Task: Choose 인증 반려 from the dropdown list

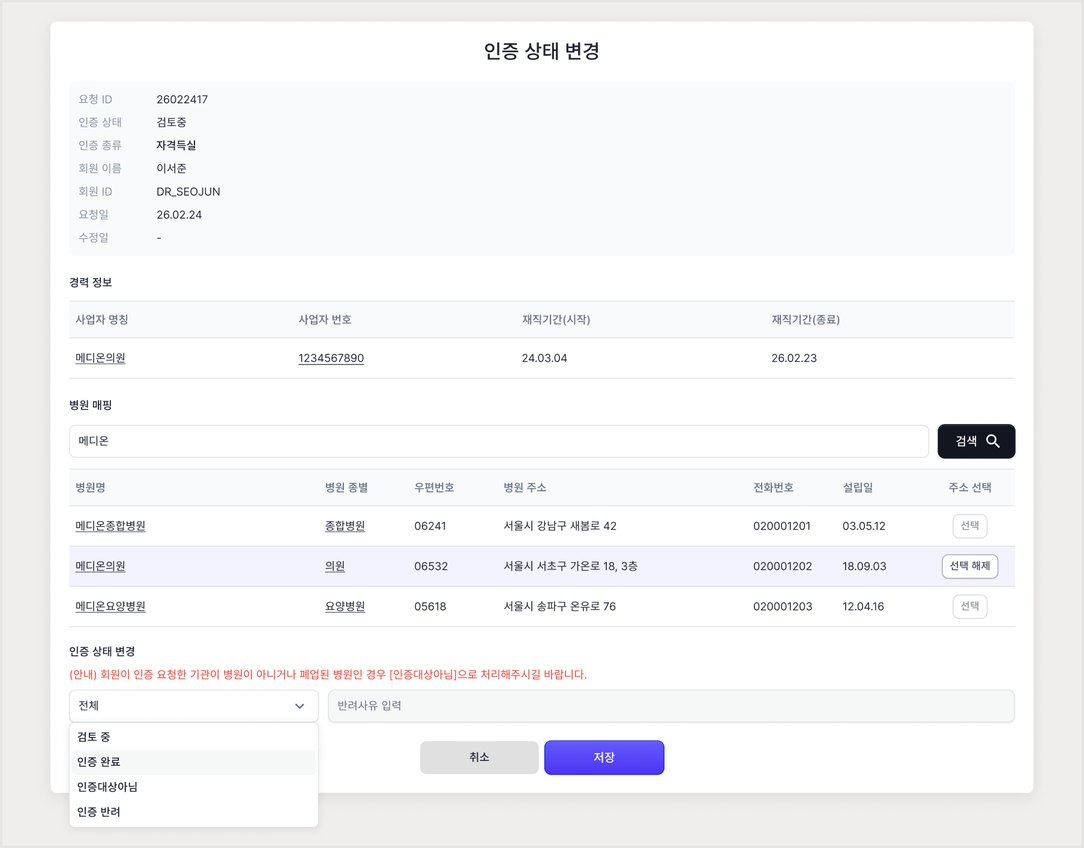Action: click(x=194, y=811)
